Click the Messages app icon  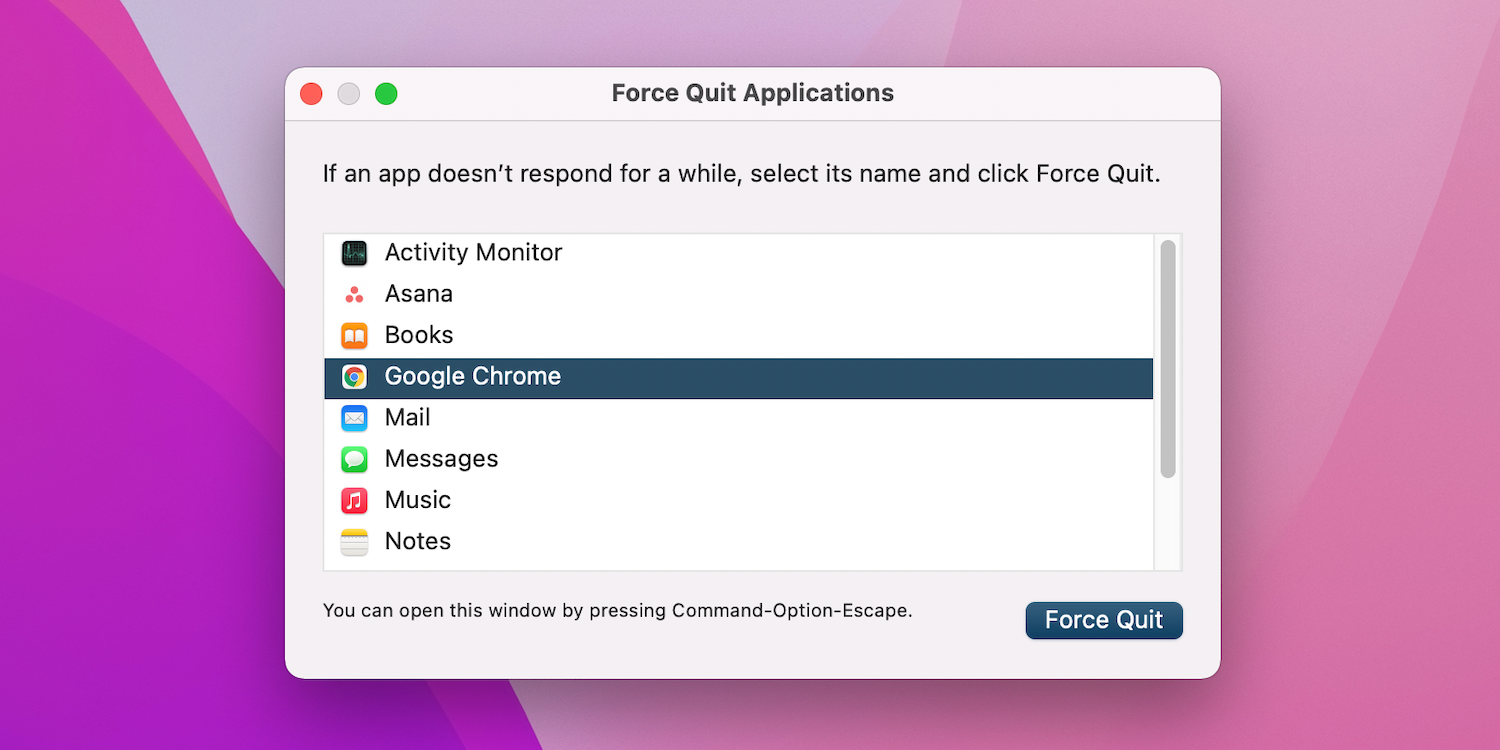coord(354,459)
